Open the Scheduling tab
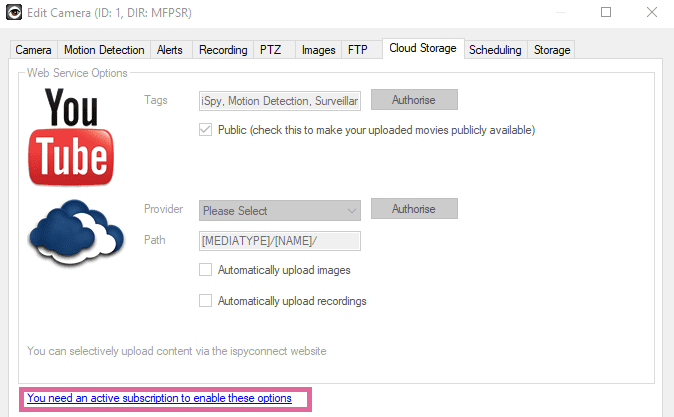Screen dimensions: 674x417 (x=495, y=50)
